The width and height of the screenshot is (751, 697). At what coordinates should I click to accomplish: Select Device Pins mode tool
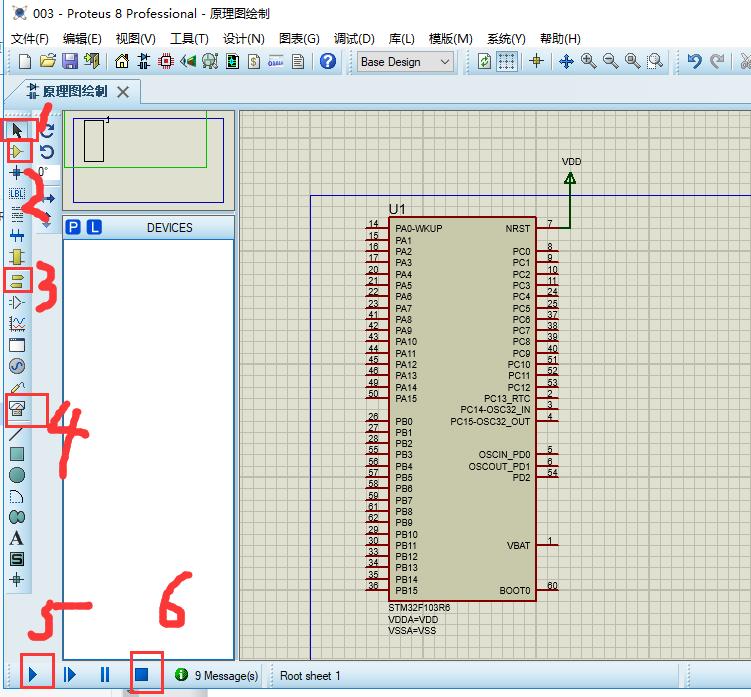pos(17,302)
